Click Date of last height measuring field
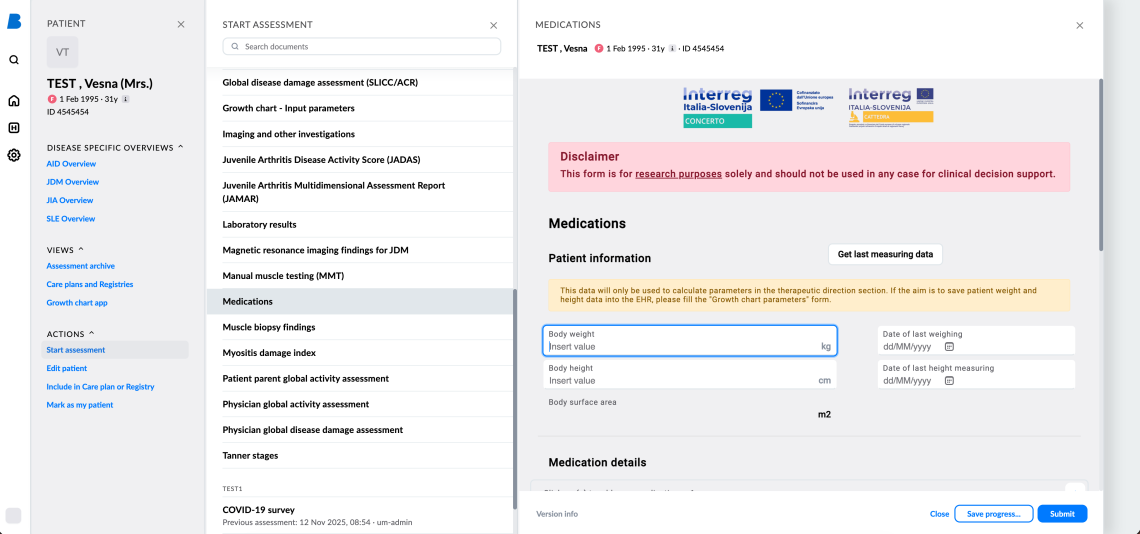 tap(976, 374)
